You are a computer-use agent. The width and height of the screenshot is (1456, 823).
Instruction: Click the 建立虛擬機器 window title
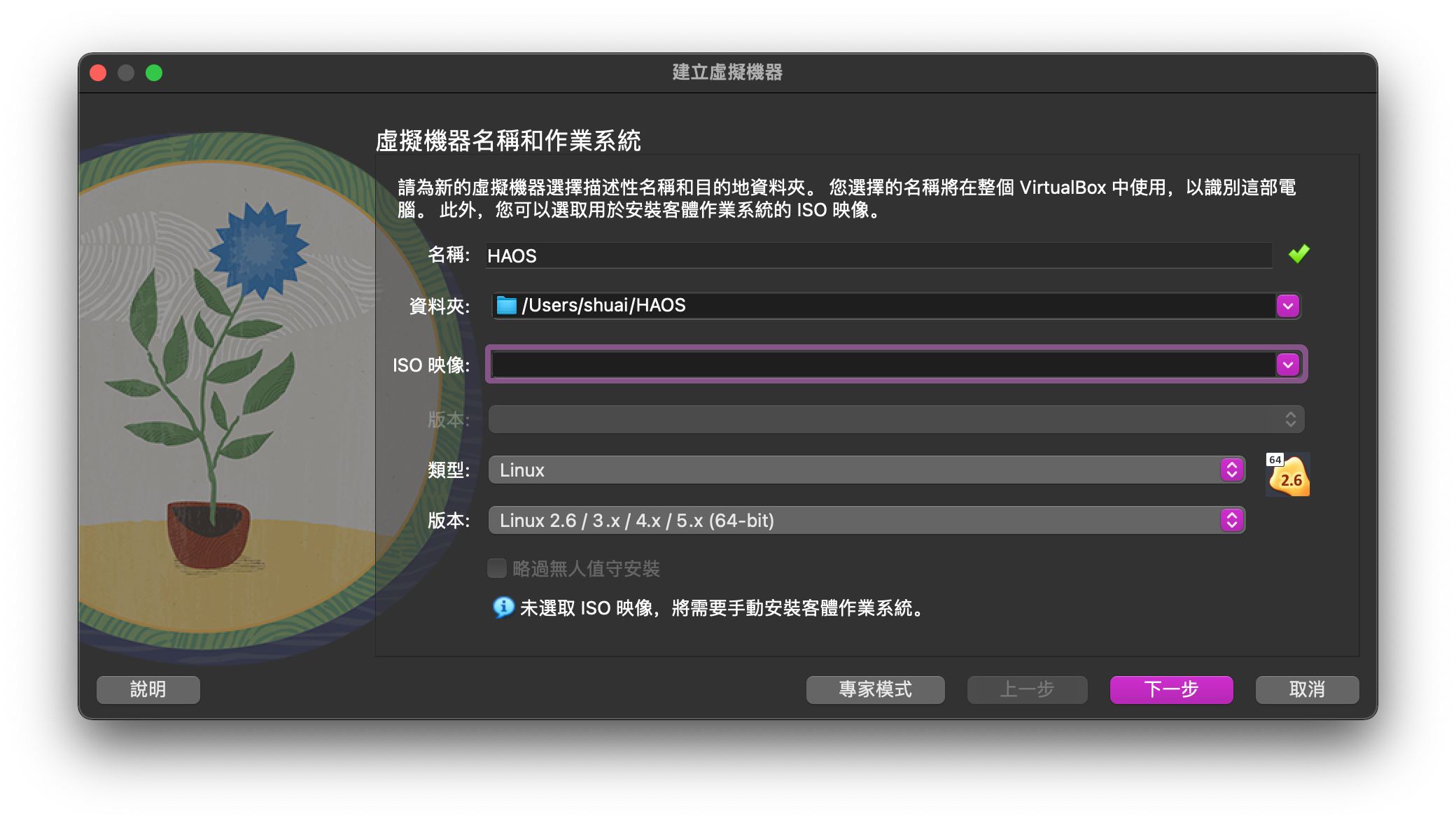pos(727,72)
